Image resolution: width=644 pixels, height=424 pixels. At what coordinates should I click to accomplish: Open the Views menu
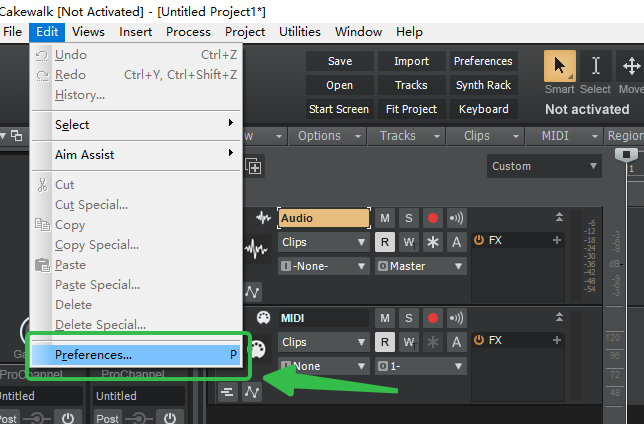(88, 32)
